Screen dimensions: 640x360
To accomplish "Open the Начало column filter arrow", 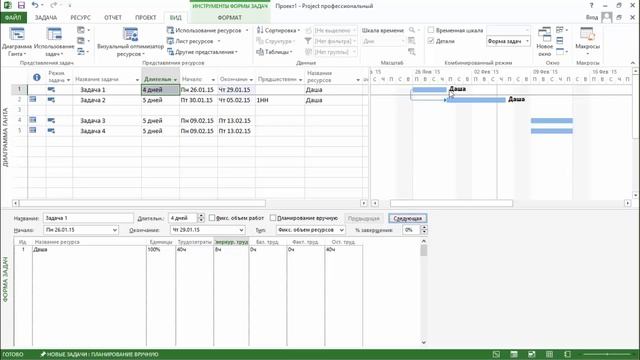I will (213, 80).
